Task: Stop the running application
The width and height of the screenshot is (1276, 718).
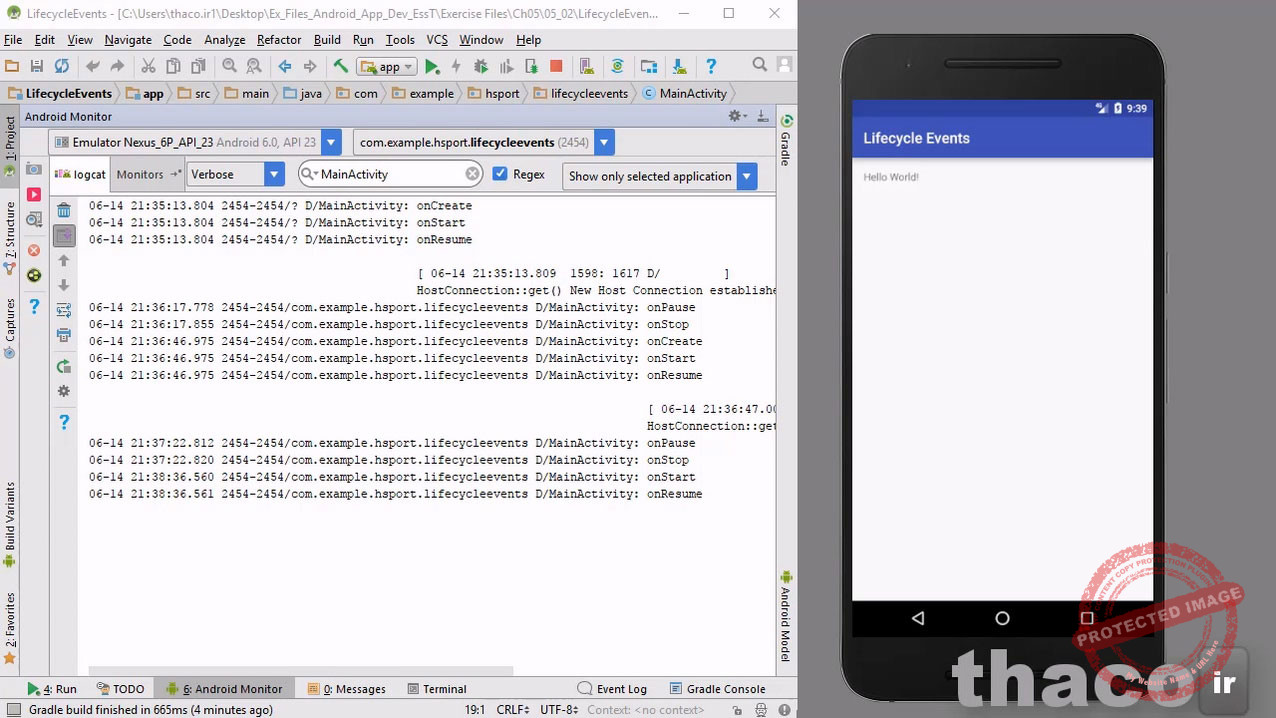Action: 556,66
